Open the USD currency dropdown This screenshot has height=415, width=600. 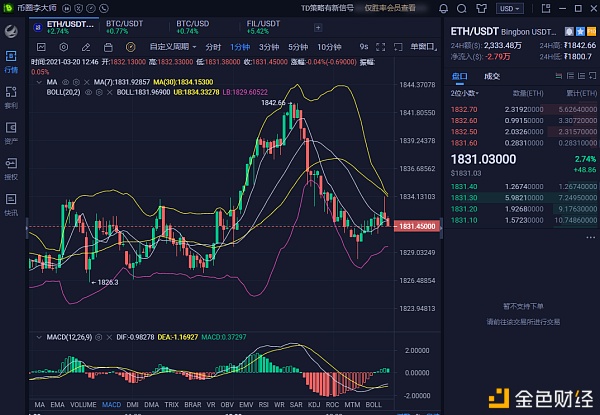[x=510, y=8]
